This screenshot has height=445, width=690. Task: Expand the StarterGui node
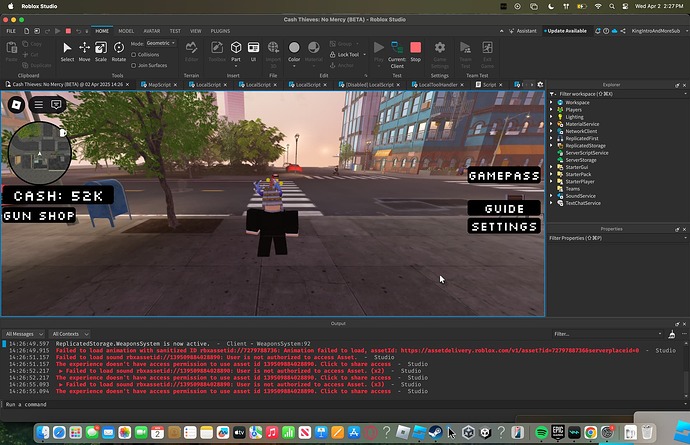tap(551, 167)
